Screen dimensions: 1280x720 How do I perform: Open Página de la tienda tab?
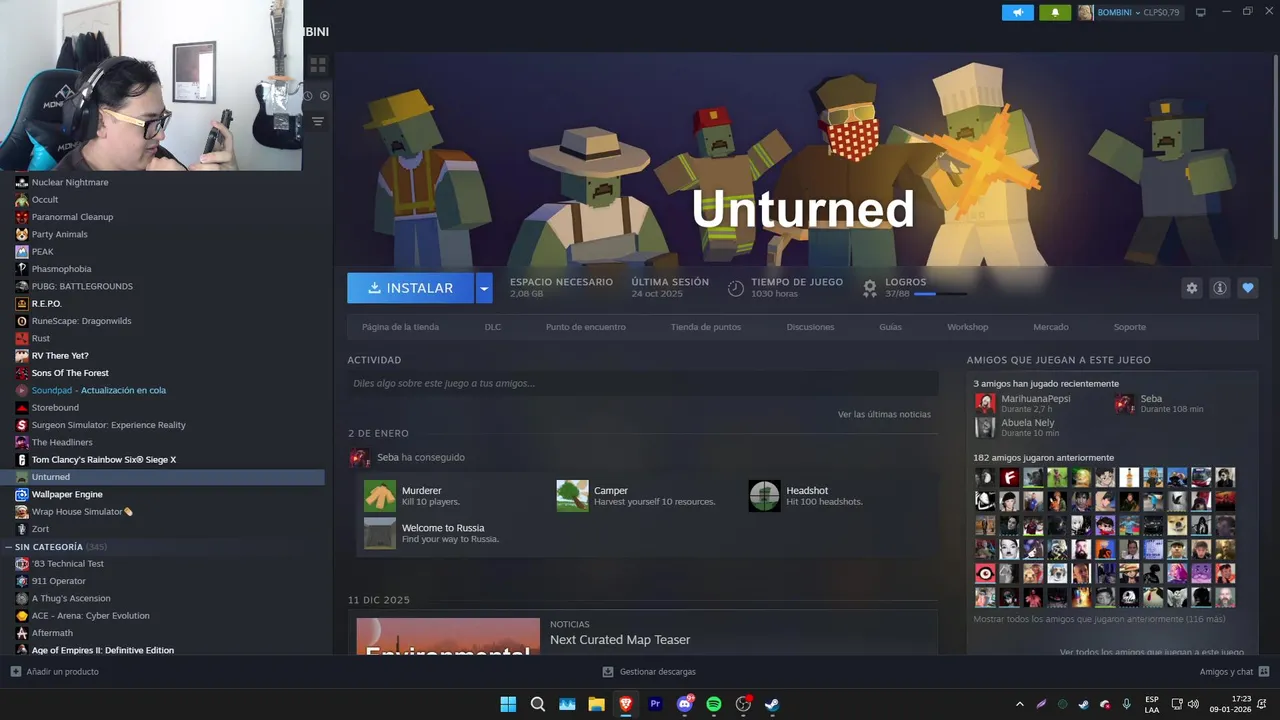400,327
